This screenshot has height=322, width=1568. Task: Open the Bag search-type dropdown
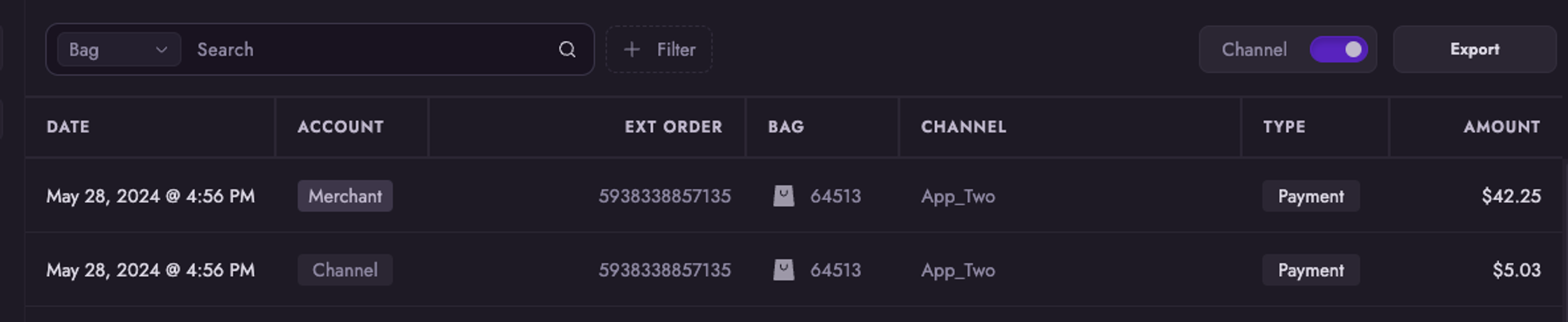(118, 49)
